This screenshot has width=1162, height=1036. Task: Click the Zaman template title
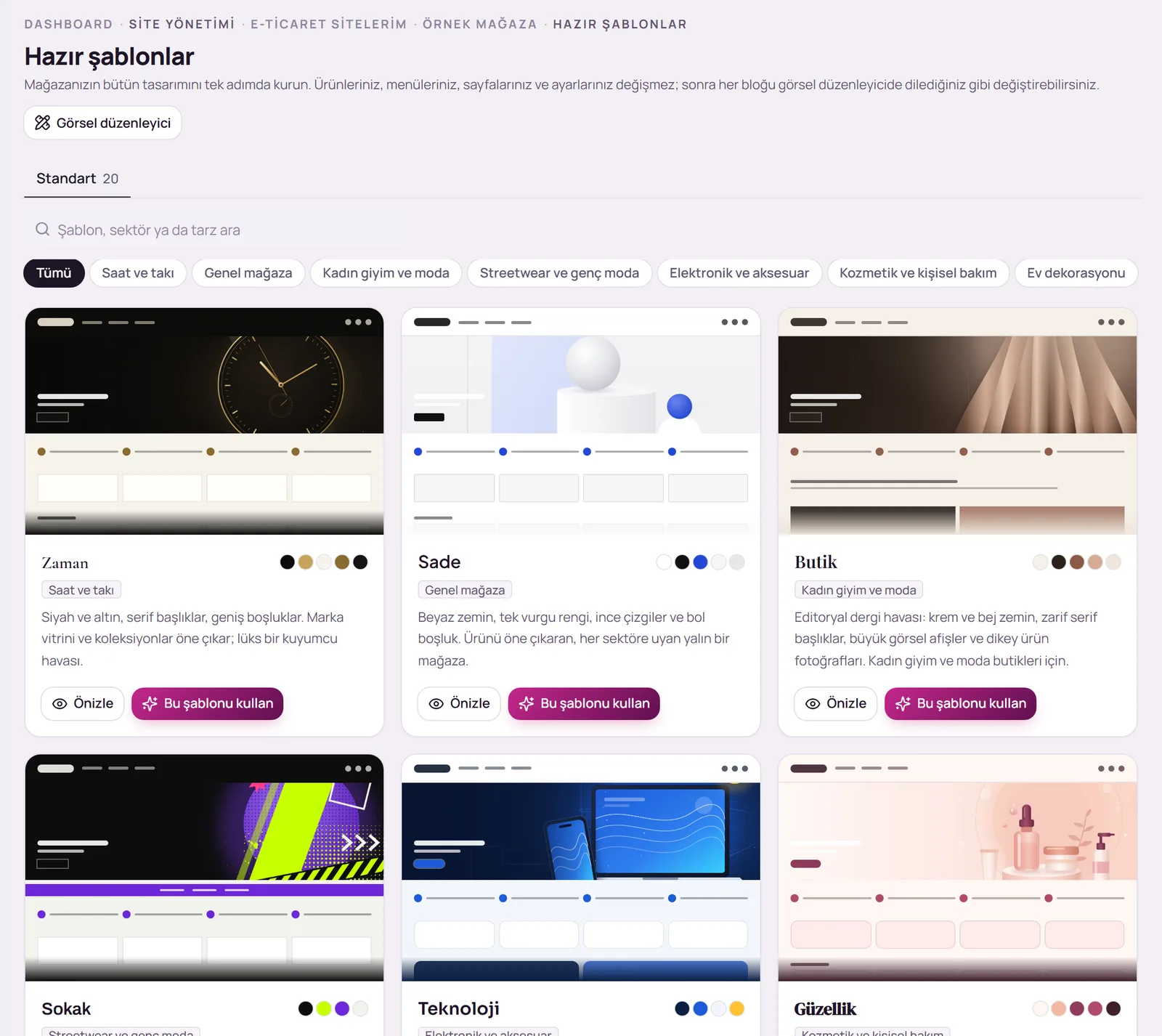(x=65, y=563)
